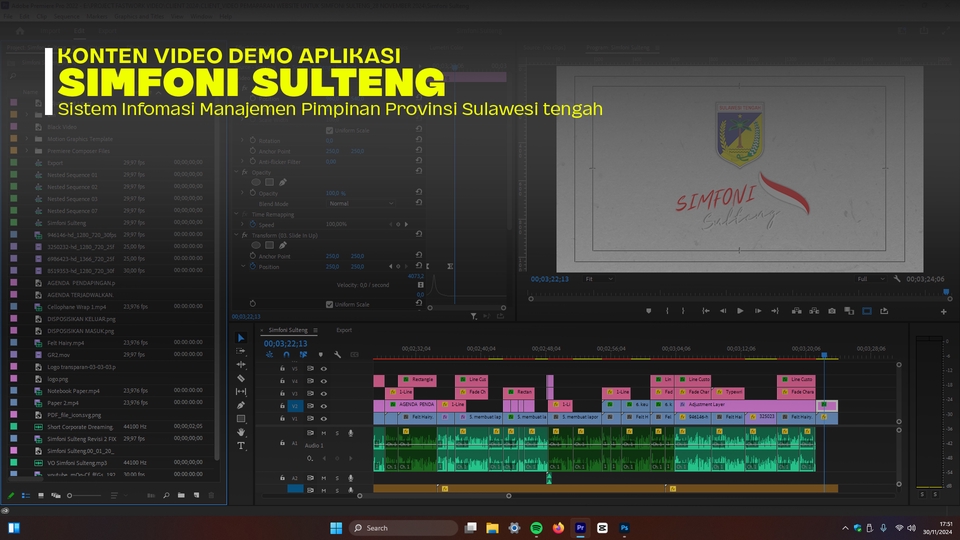Collapse the Transform (03. Slide In Up) effect
960x540 pixels.
point(236,235)
